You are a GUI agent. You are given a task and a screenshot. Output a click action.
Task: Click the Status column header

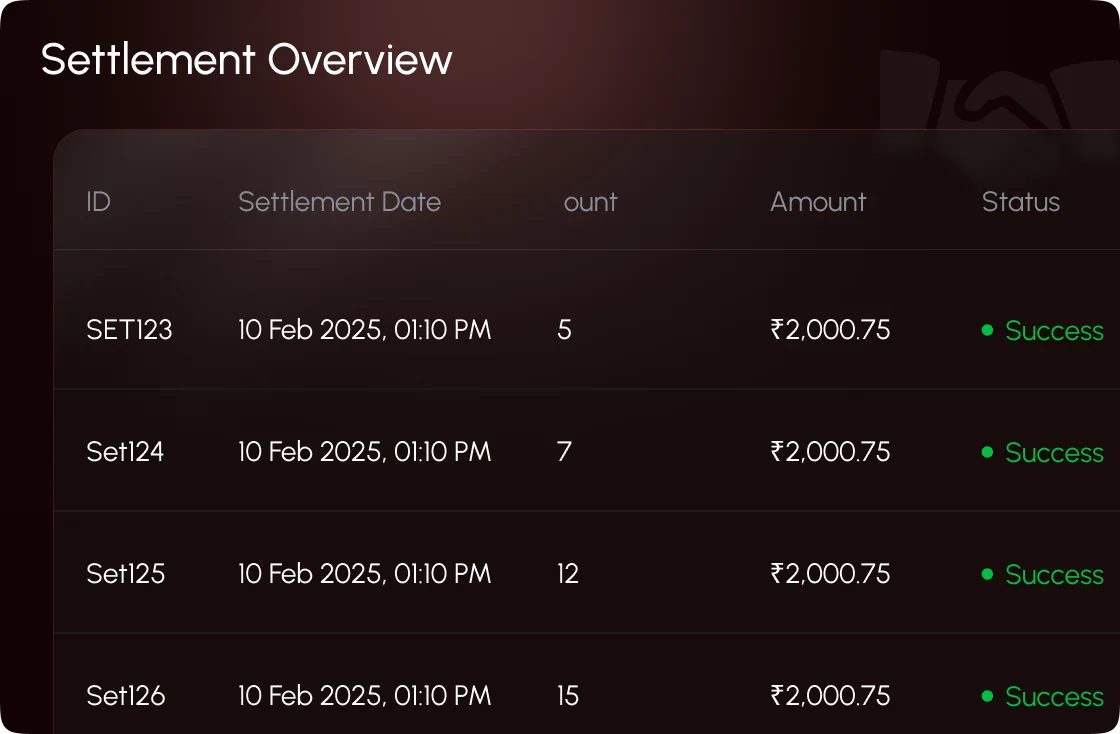(1021, 202)
